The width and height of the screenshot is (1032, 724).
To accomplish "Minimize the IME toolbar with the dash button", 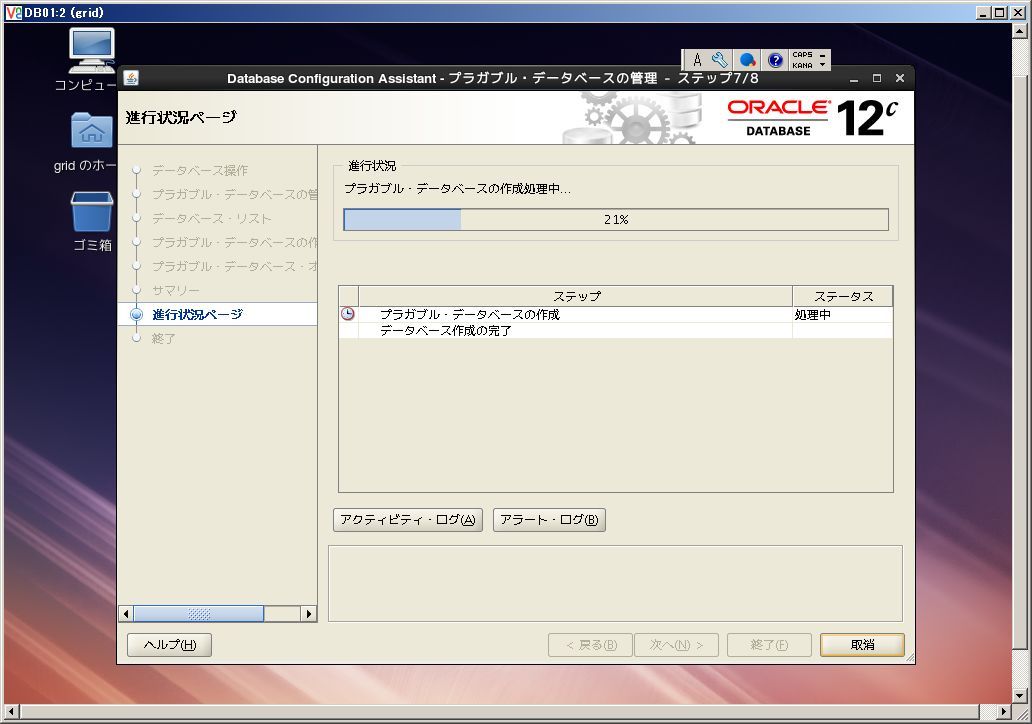I will pyautogui.click(x=823, y=55).
